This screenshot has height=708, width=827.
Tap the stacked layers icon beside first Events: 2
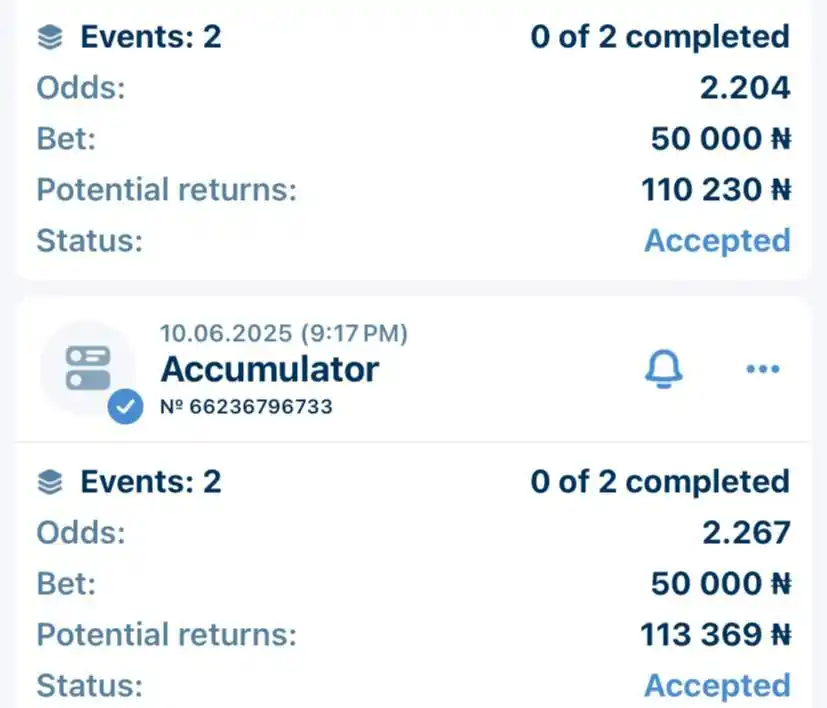pyautogui.click(x=50, y=37)
